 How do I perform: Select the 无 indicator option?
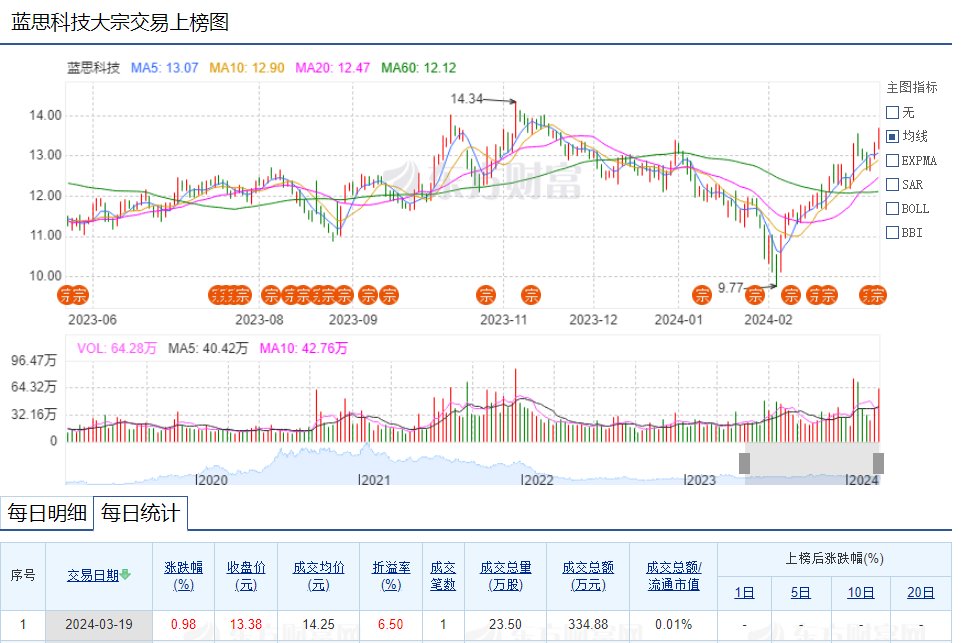(893, 112)
